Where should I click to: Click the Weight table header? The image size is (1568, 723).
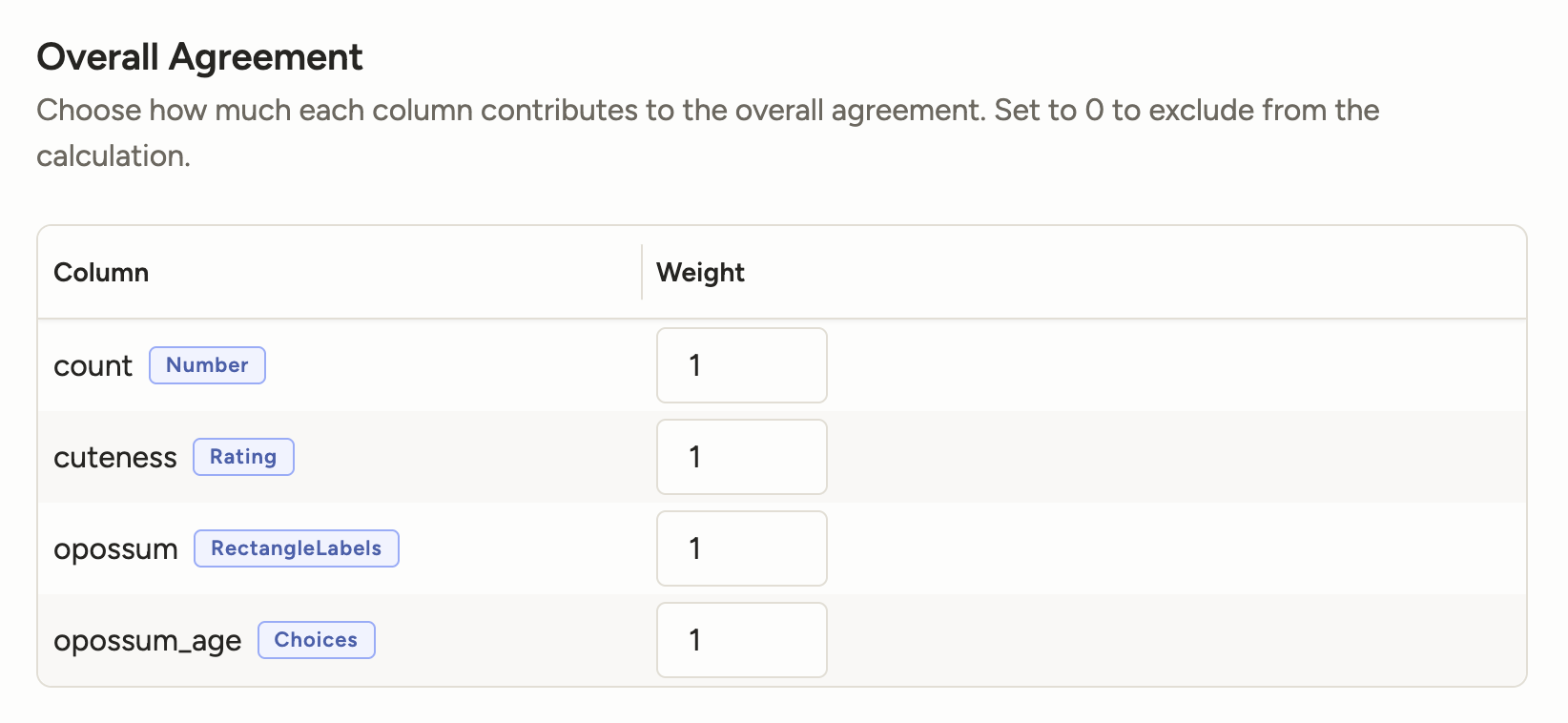(700, 273)
